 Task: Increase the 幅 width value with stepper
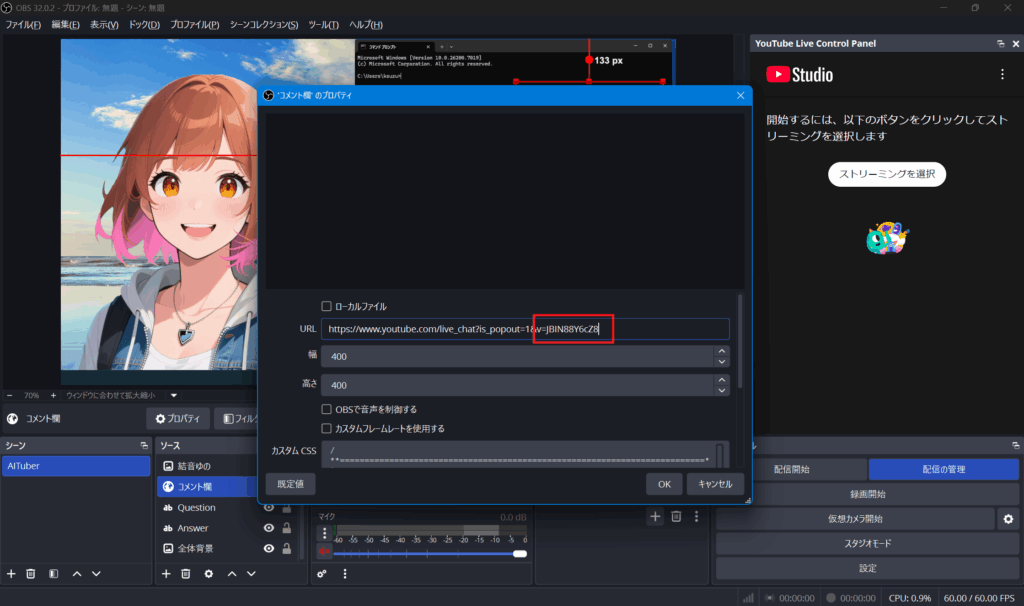click(x=722, y=351)
